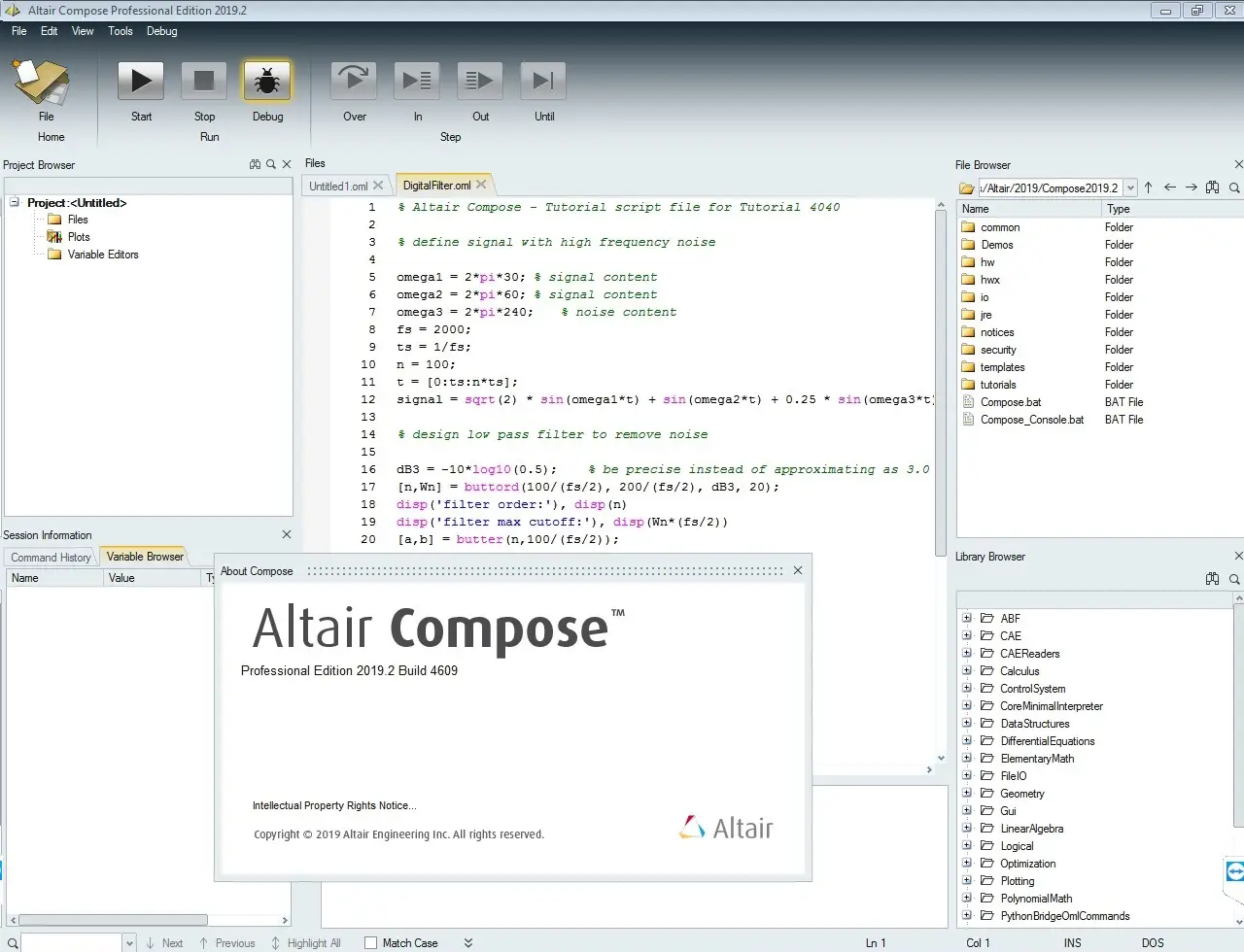Select the Variable Editors project item
This screenshot has height=952, width=1244.
[x=102, y=255]
